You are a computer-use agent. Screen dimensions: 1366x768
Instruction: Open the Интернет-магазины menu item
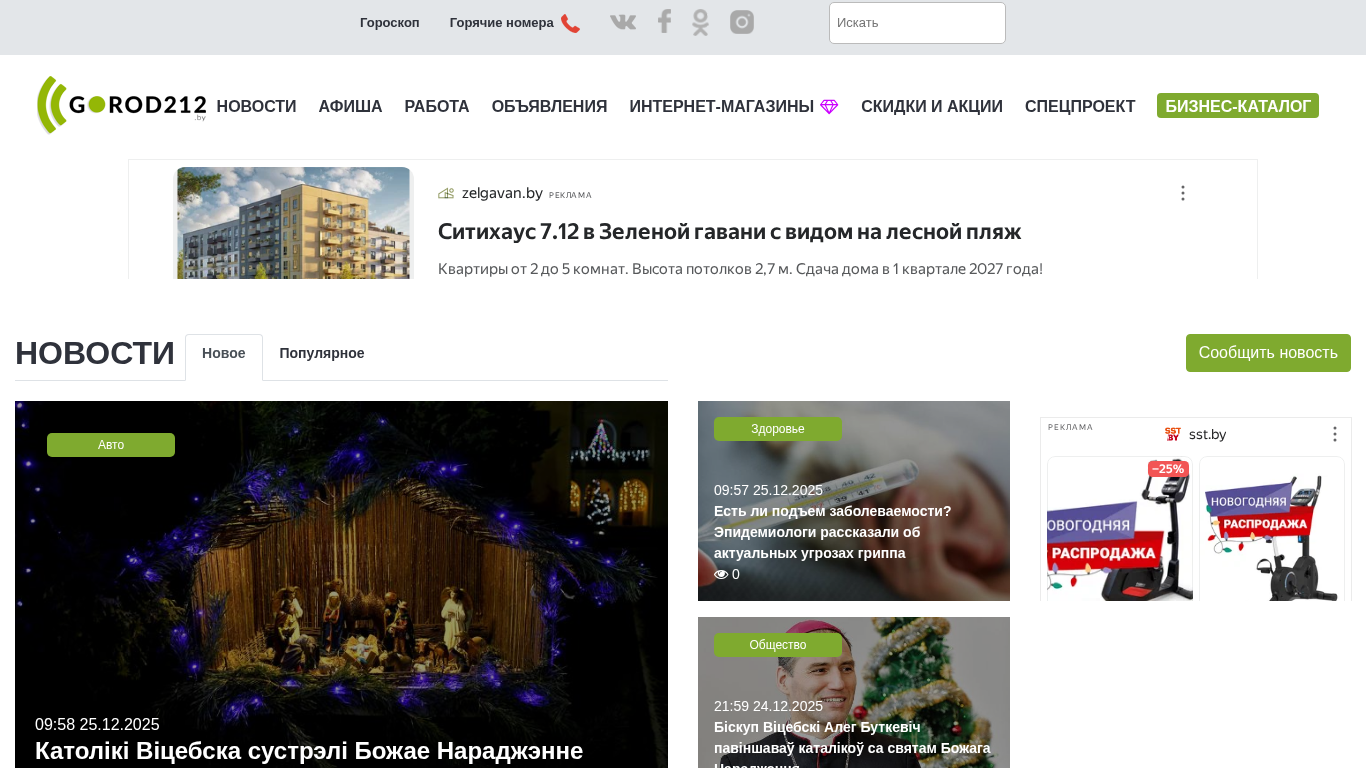coord(722,107)
